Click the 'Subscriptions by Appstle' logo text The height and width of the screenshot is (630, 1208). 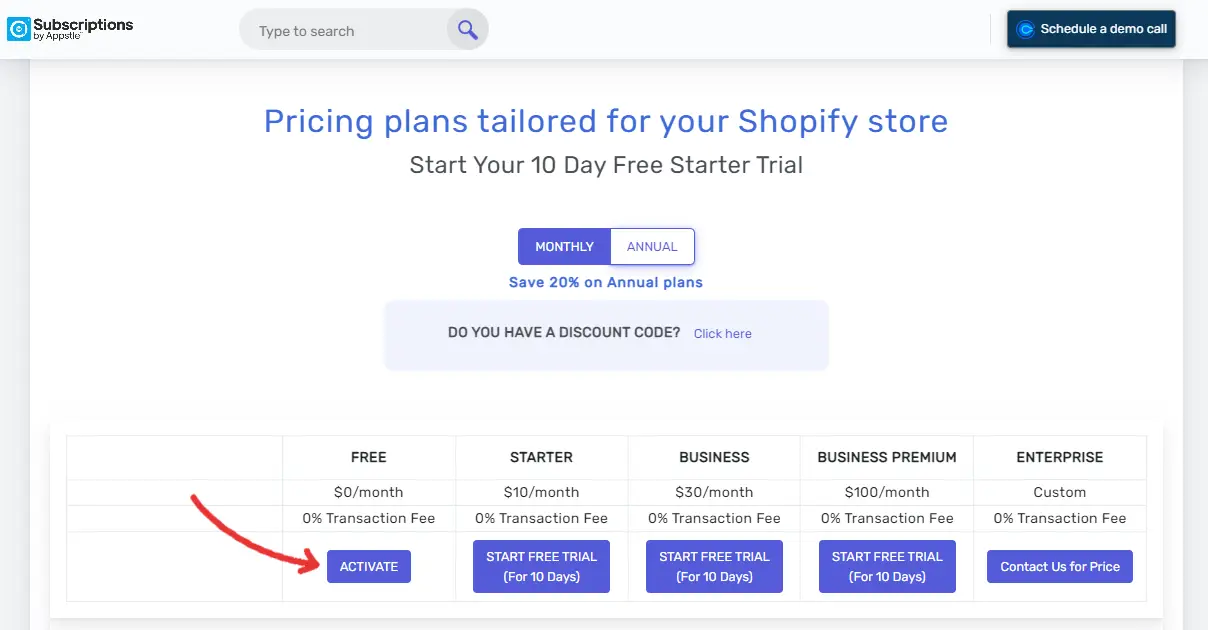click(83, 29)
